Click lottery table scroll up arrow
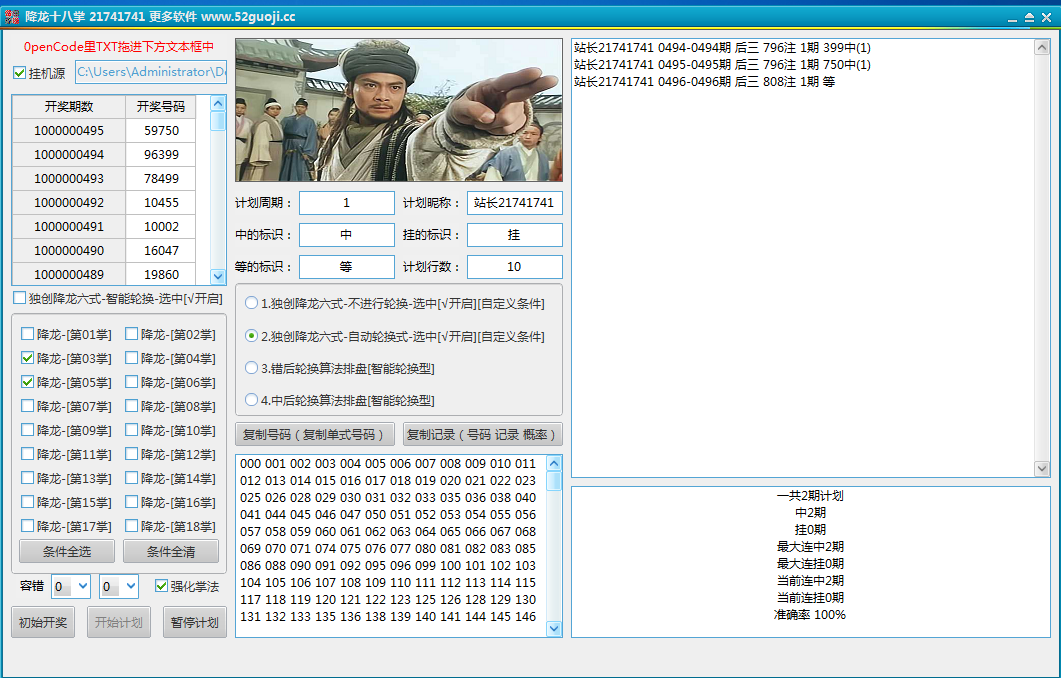This screenshot has width=1061, height=678. 218,104
